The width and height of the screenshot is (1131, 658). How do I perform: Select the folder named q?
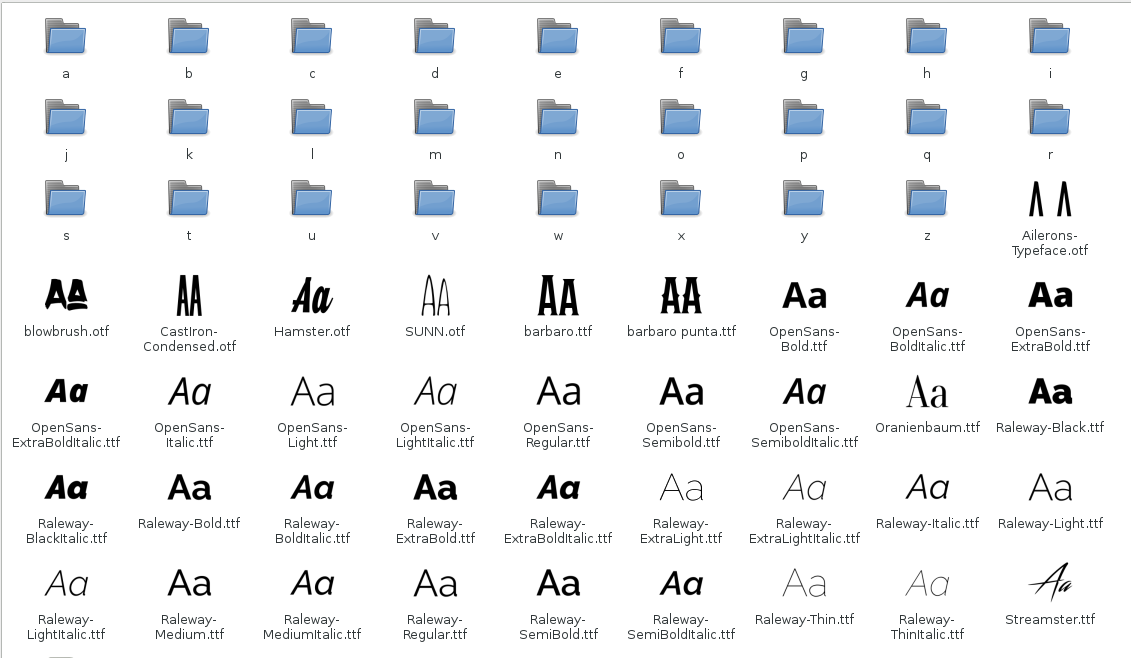coord(927,118)
